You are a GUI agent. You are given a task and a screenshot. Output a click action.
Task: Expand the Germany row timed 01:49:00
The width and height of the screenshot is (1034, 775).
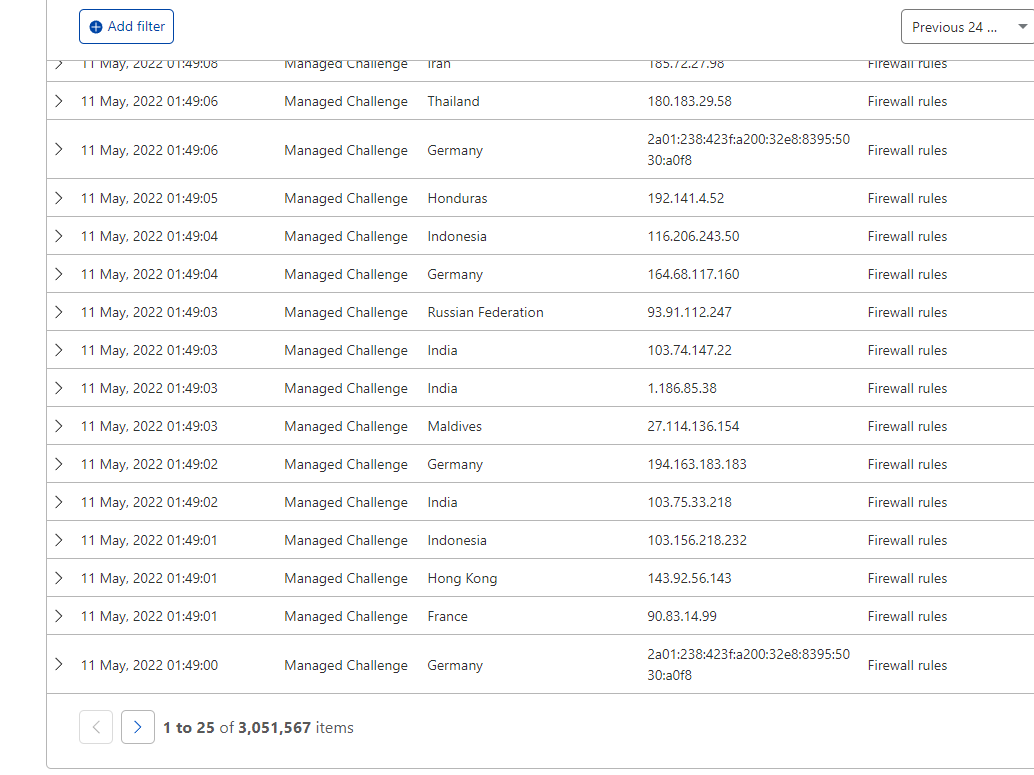[x=59, y=665]
